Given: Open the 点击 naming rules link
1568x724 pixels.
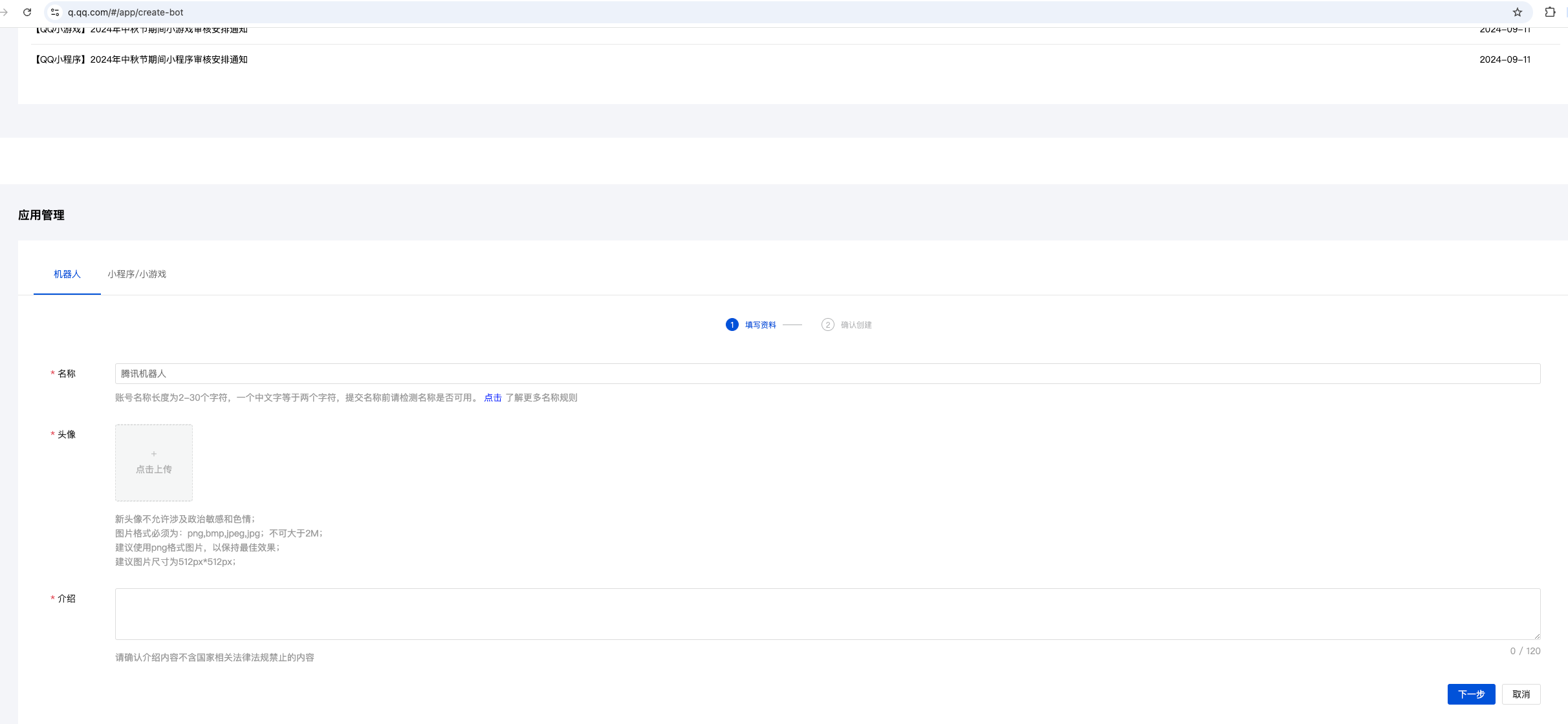Looking at the screenshot, I should coord(492,398).
